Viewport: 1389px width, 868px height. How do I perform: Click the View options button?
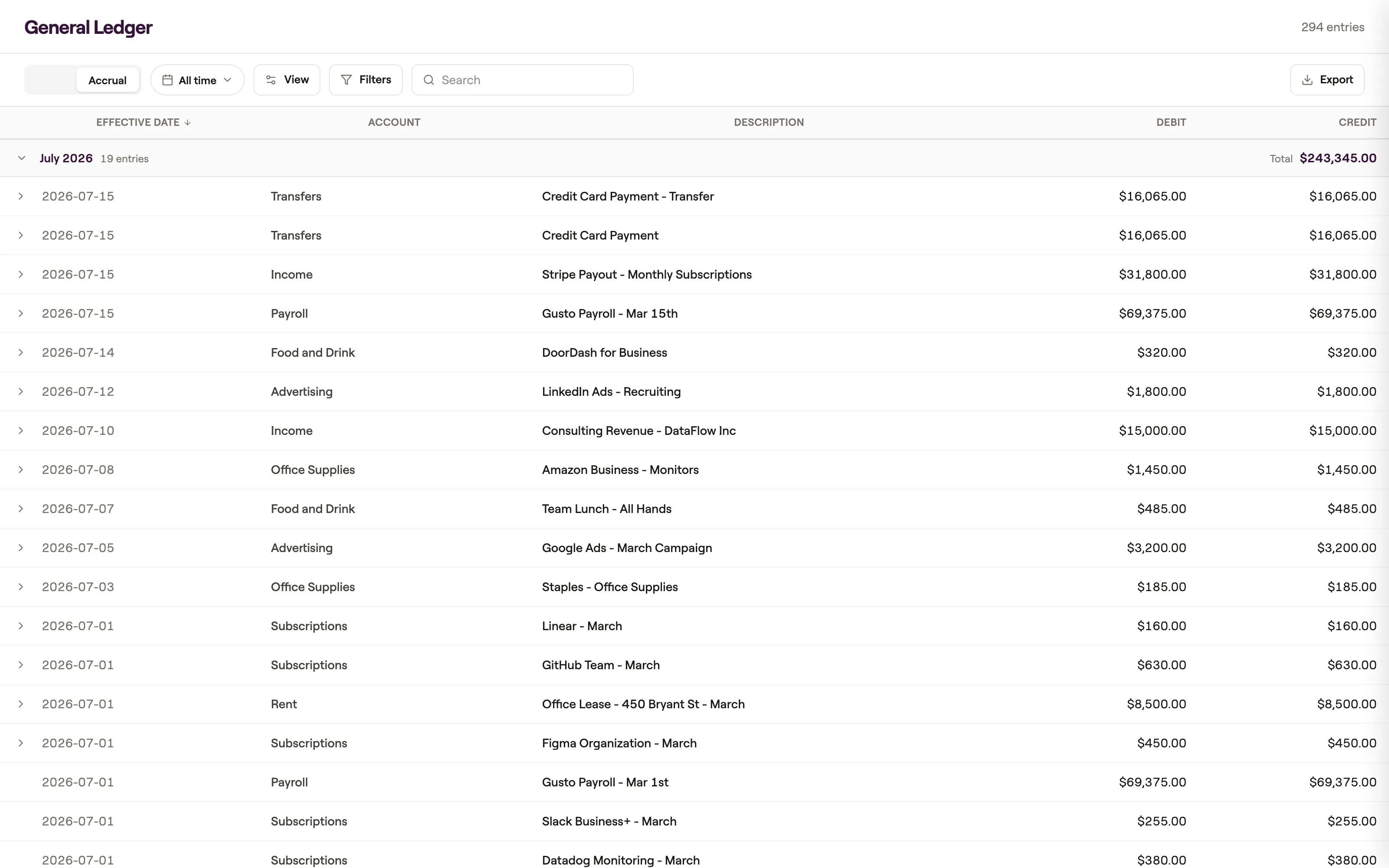click(286, 80)
